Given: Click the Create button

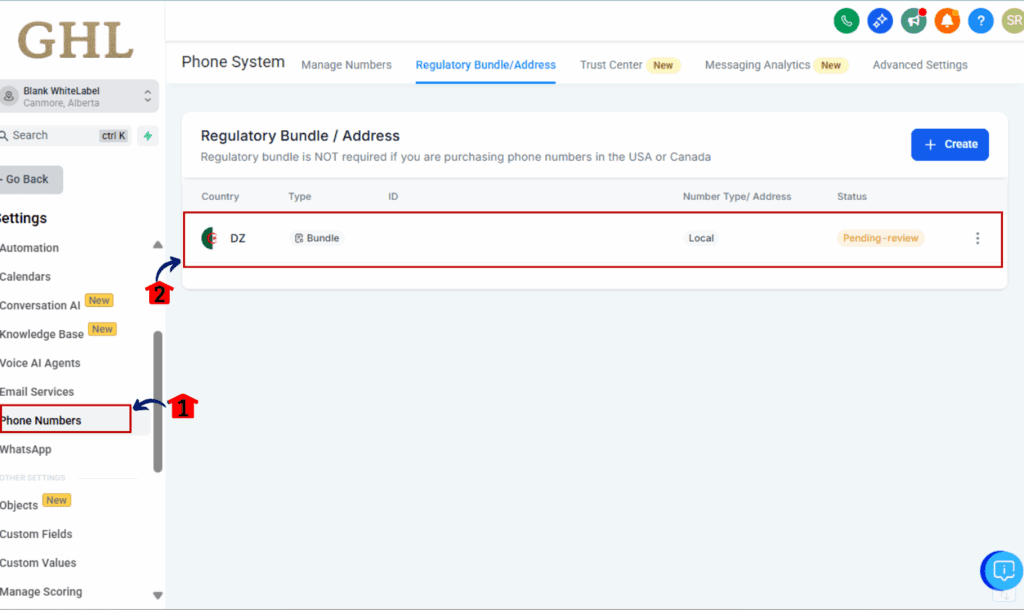Looking at the screenshot, I should (x=949, y=144).
